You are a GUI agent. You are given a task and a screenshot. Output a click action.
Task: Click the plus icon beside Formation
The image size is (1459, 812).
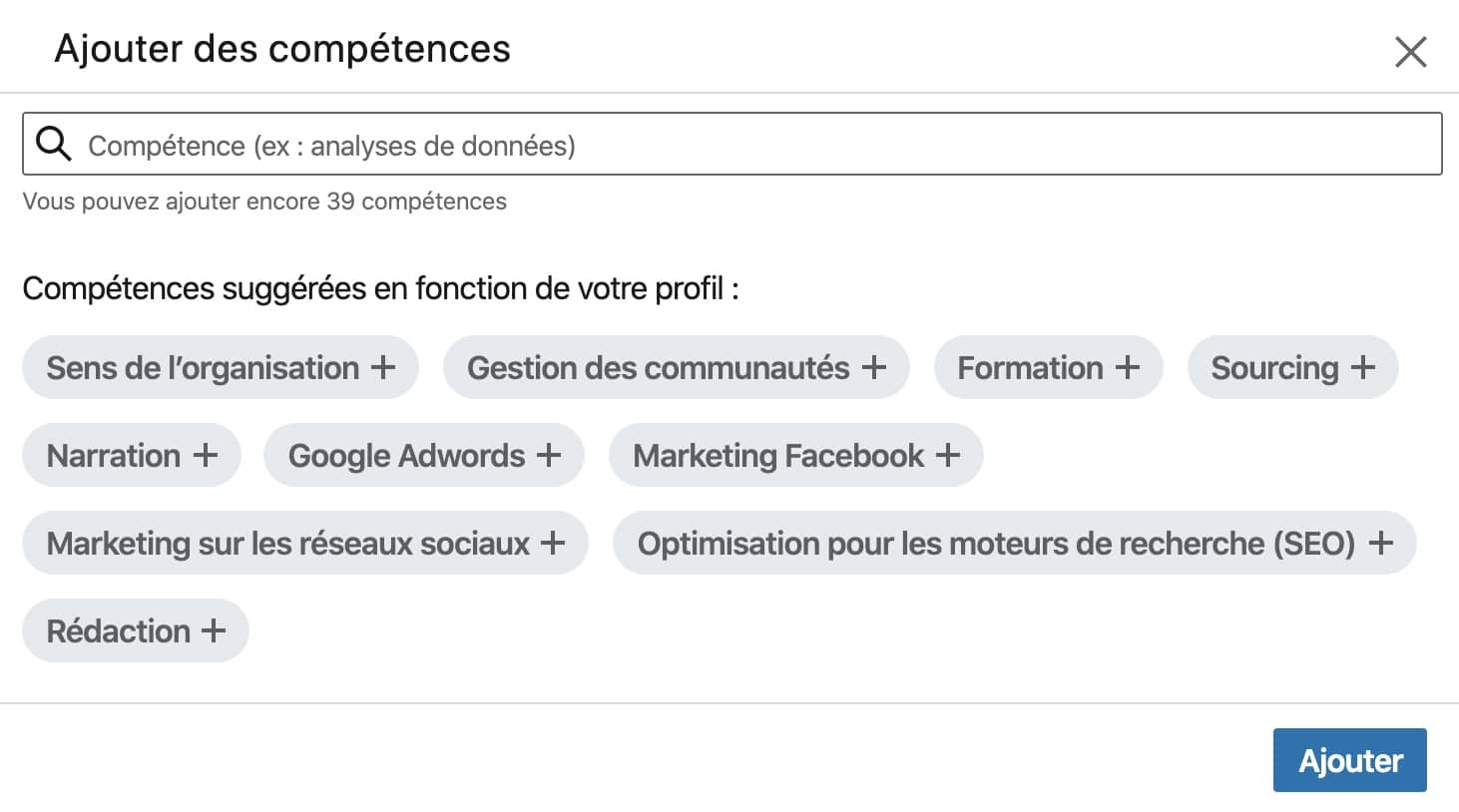pyautogui.click(x=1128, y=367)
